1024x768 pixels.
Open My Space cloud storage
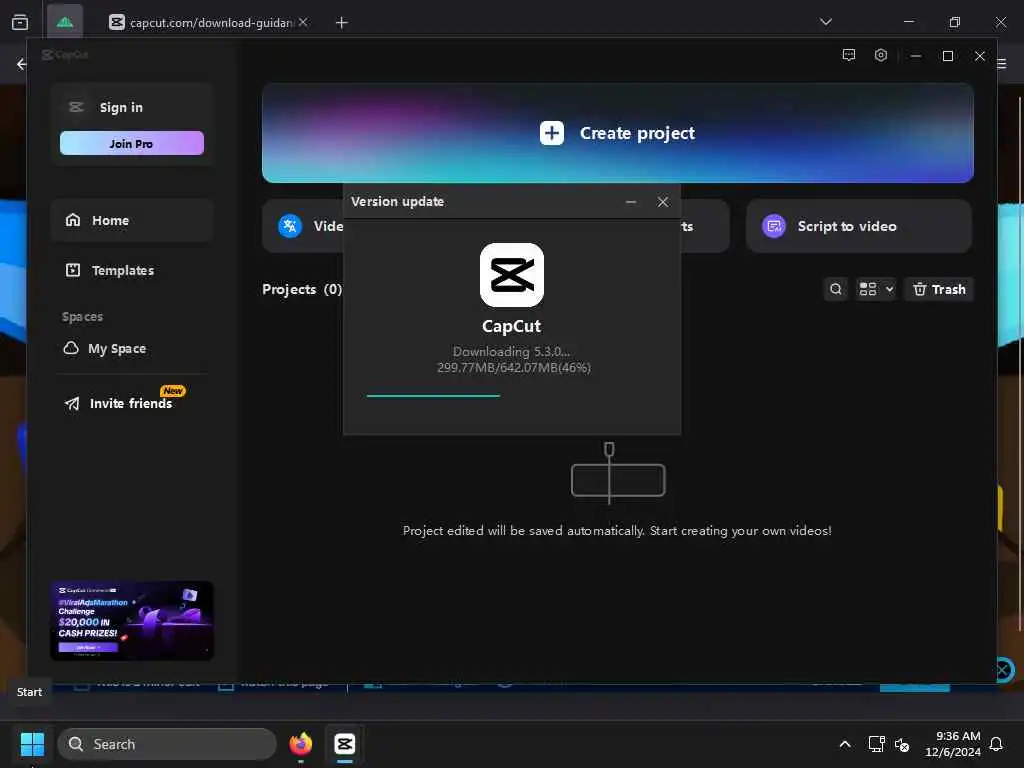pos(104,349)
